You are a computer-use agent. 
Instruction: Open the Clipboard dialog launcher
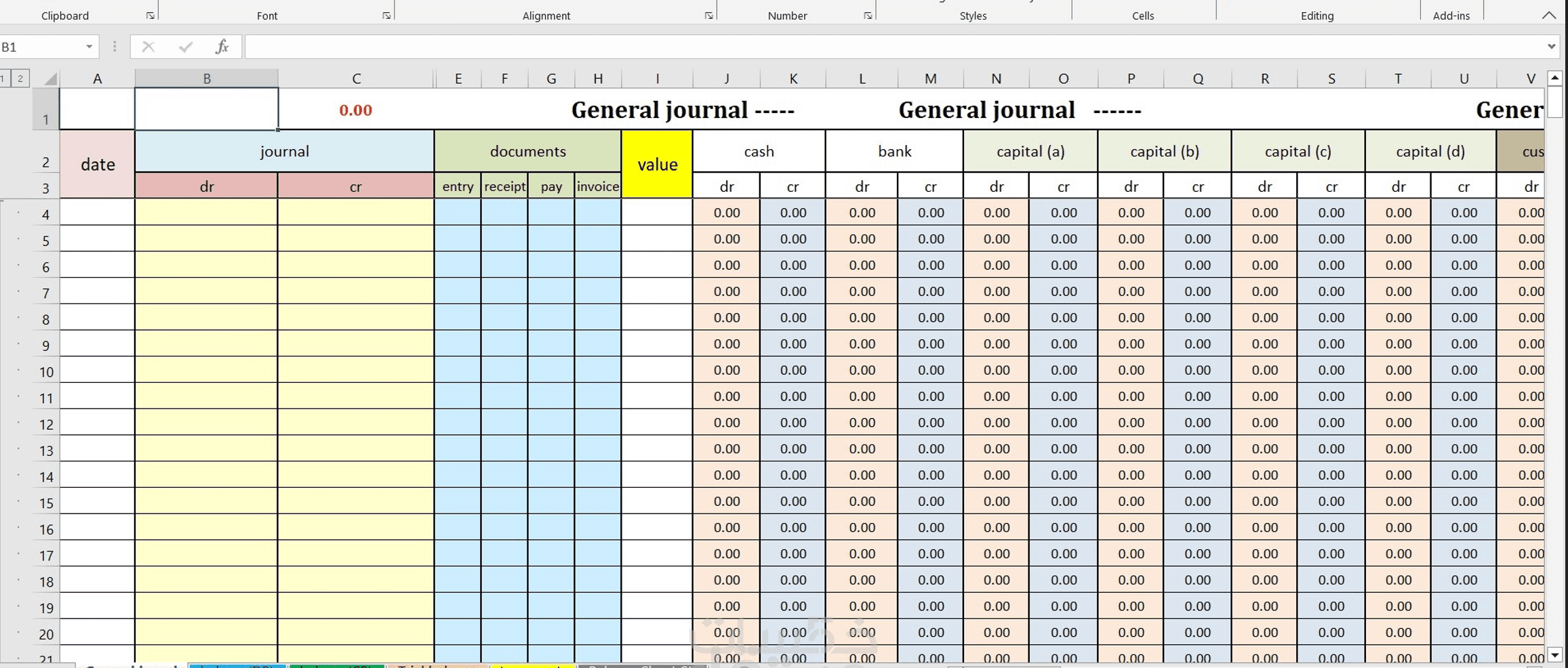pyautogui.click(x=150, y=16)
